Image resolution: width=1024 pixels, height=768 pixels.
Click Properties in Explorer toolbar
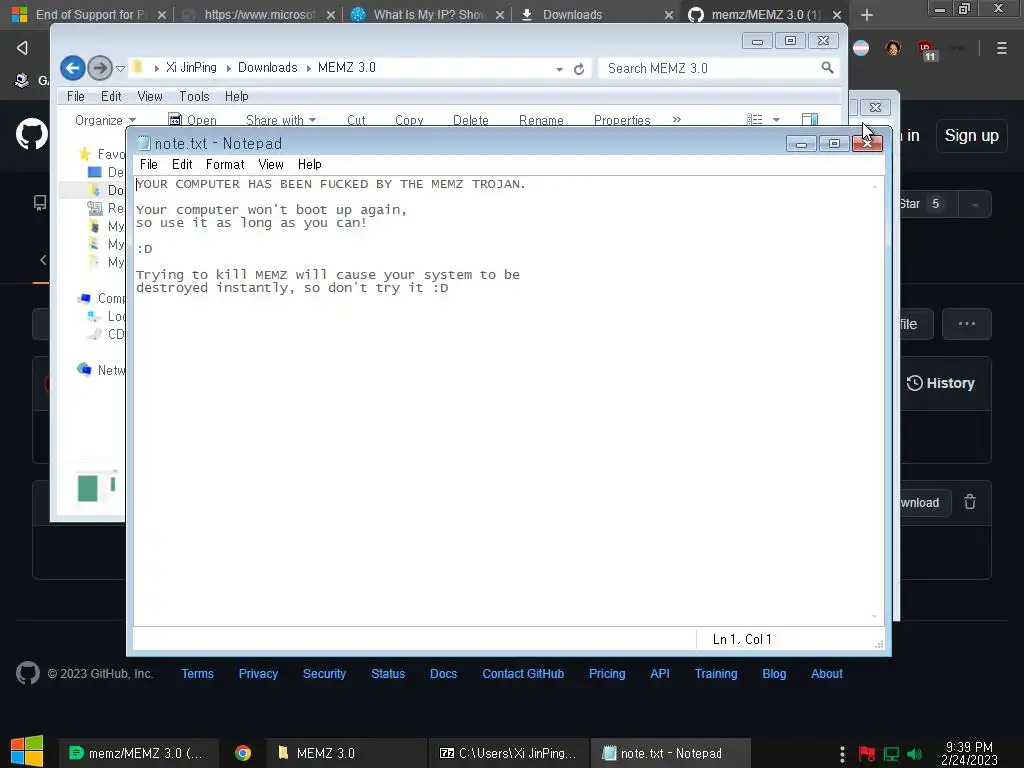[x=622, y=120]
